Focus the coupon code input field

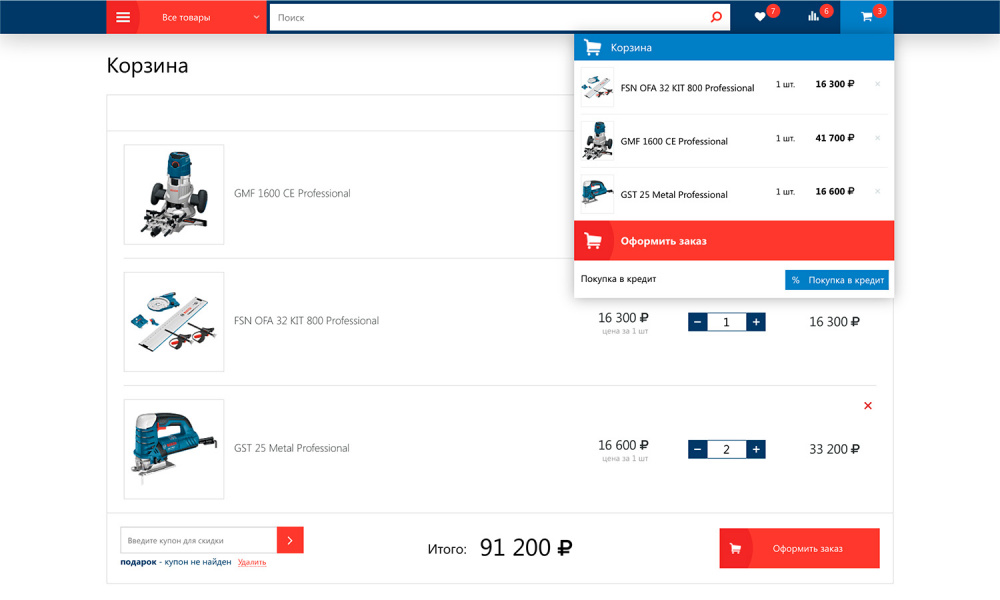(x=198, y=540)
